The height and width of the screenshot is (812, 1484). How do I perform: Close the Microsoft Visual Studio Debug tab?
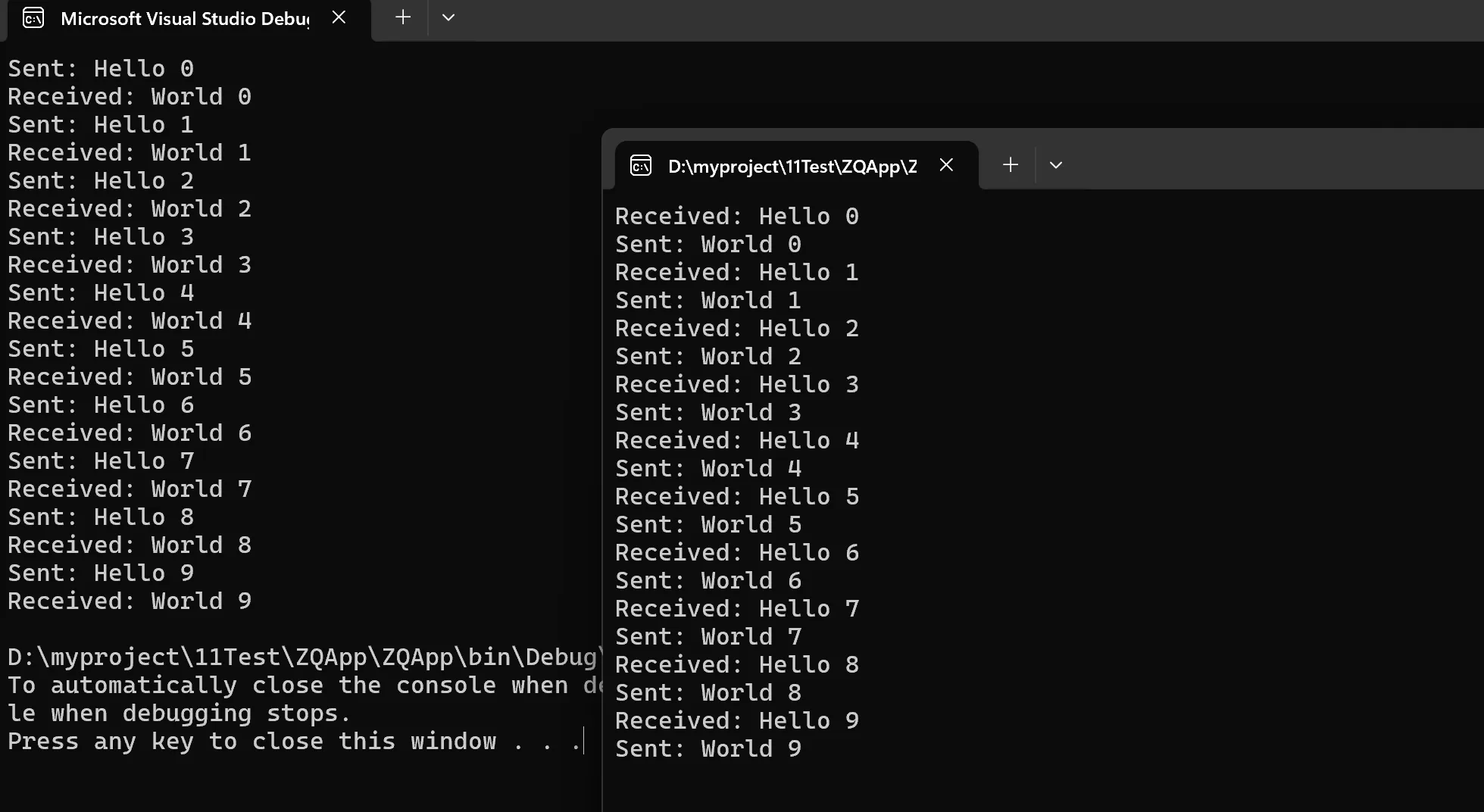click(x=339, y=17)
